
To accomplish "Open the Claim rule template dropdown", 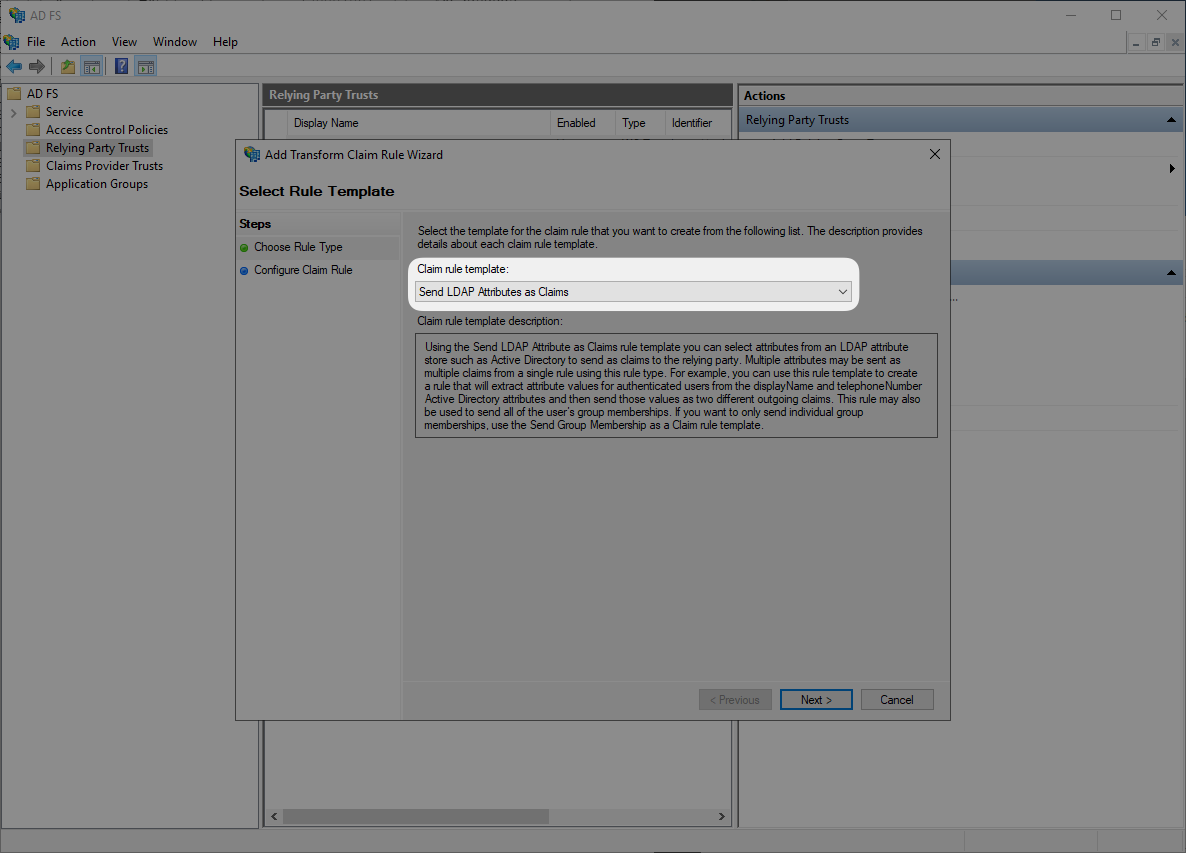I will pos(843,291).
